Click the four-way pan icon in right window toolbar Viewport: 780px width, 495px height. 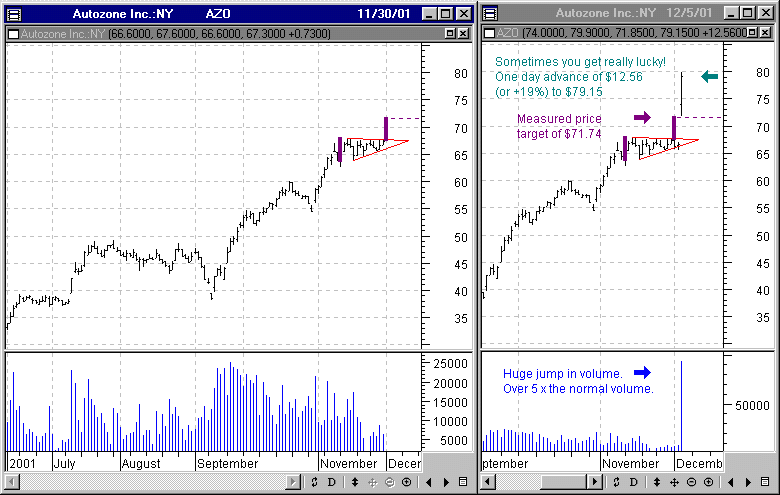coord(674,482)
